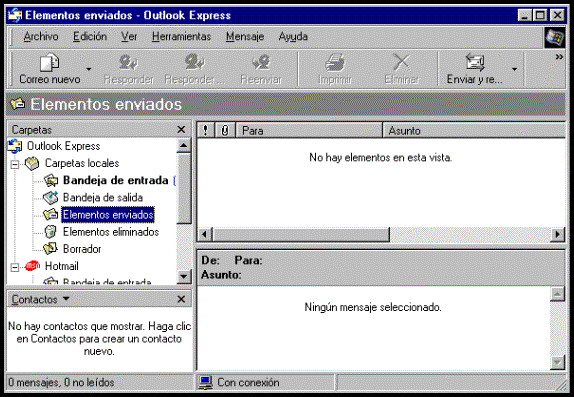Open the Ayuda menu
The width and height of the screenshot is (574, 397).
coord(293,37)
